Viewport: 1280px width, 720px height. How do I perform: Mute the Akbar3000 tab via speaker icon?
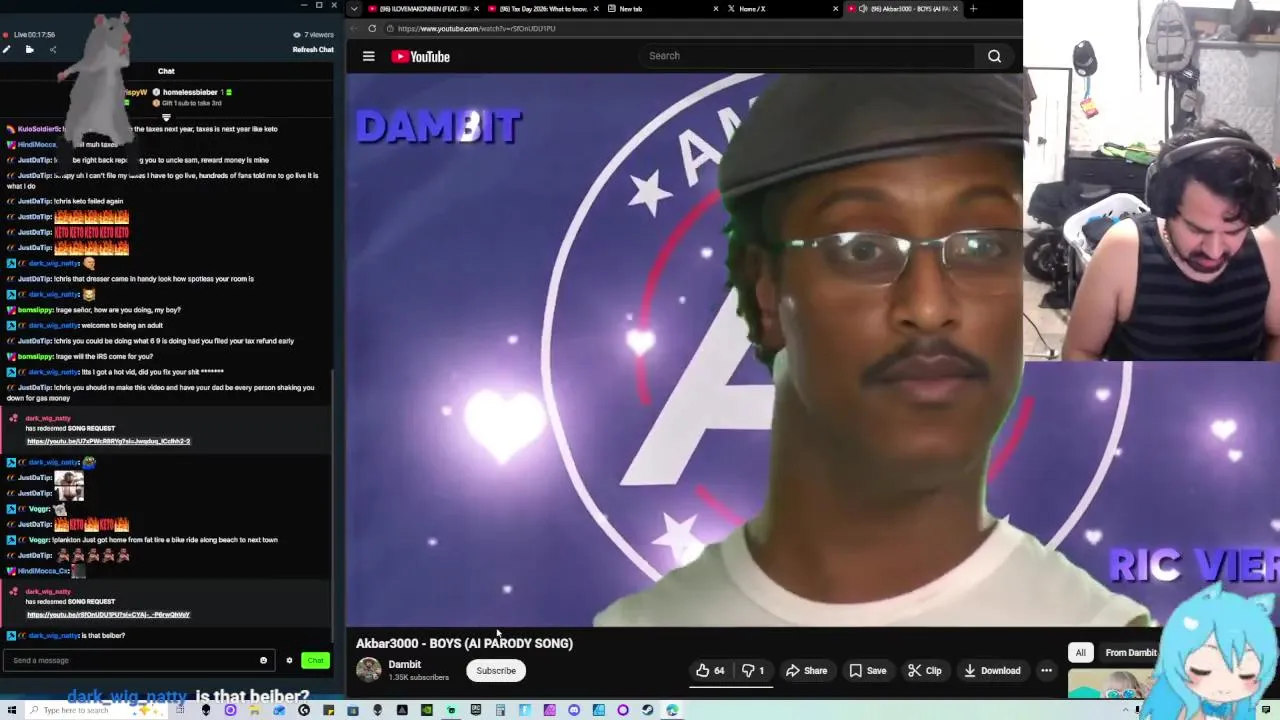point(862,9)
